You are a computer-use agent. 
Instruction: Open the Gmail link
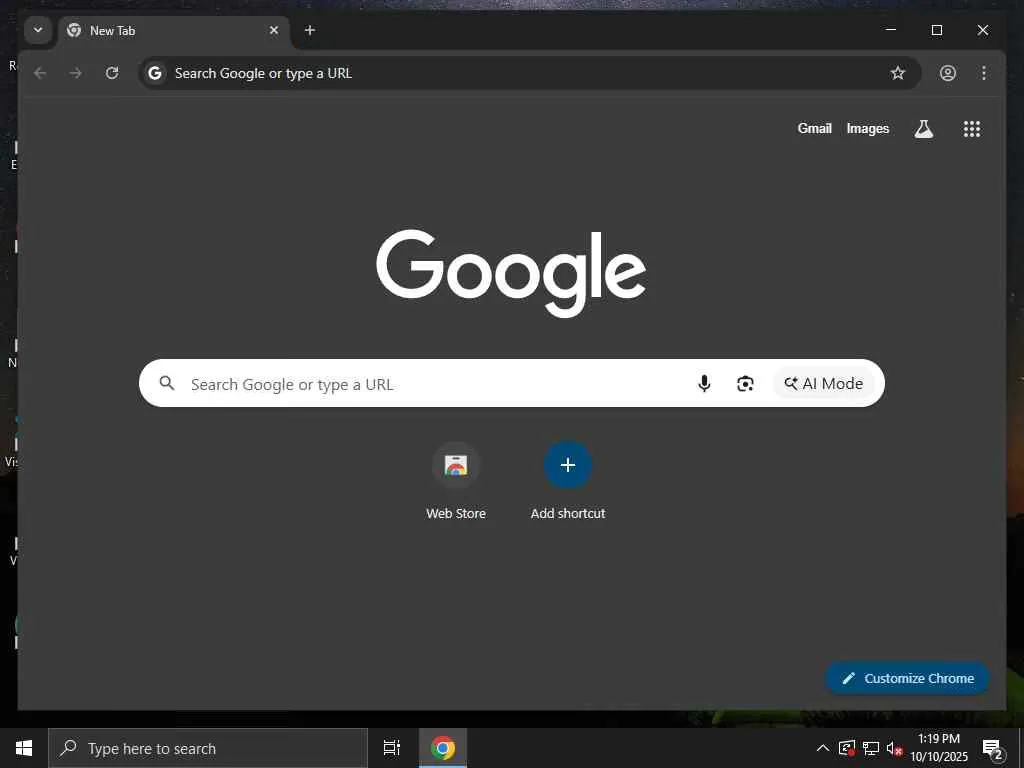click(x=814, y=129)
